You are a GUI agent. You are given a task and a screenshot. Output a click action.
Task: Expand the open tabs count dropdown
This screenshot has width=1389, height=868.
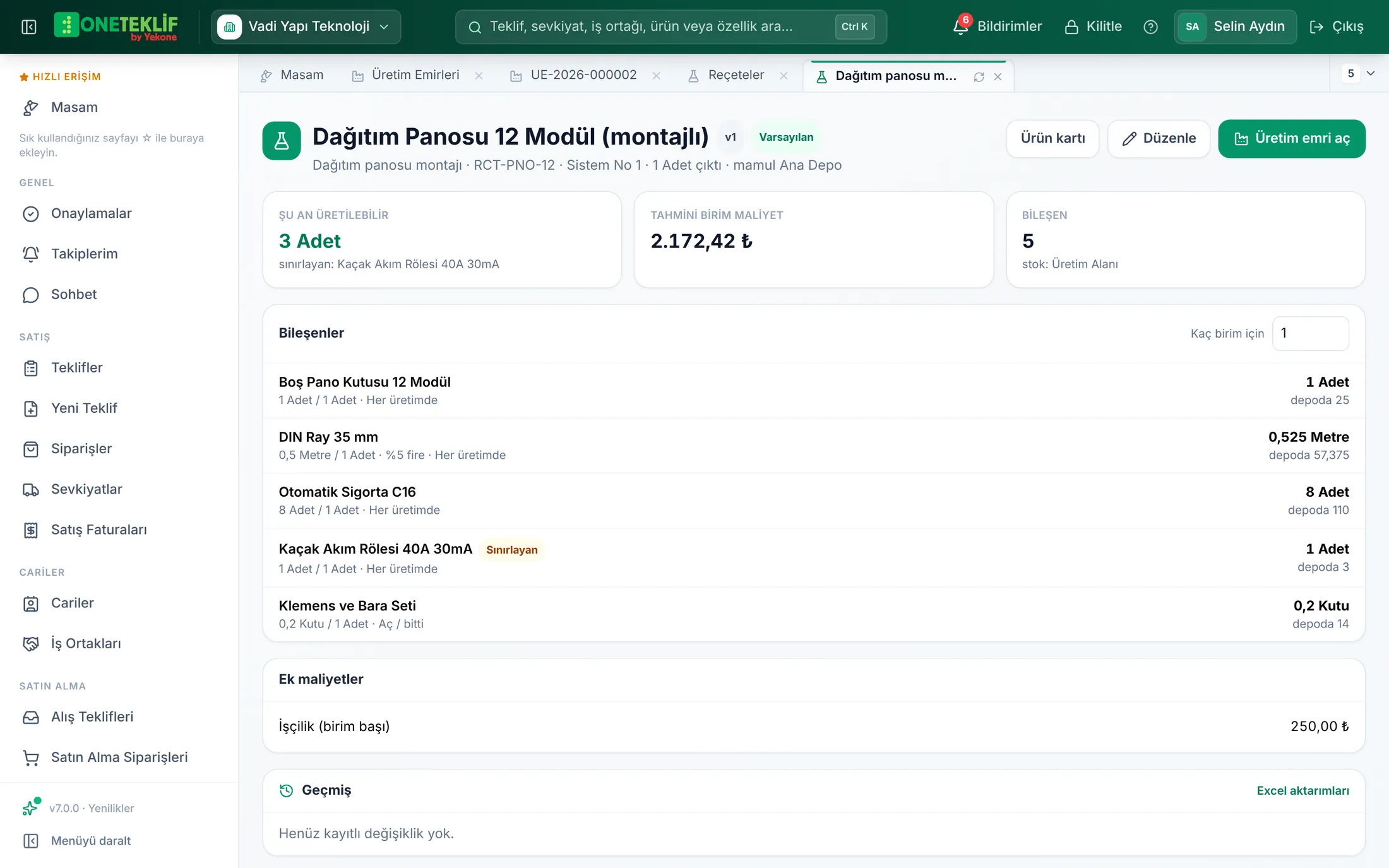1360,74
